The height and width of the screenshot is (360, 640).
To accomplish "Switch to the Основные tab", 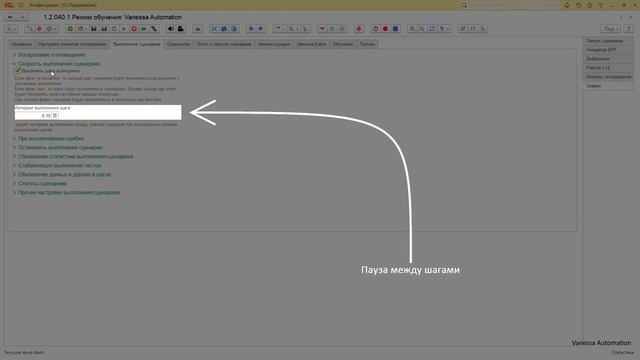I will click(x=21, y=44).
